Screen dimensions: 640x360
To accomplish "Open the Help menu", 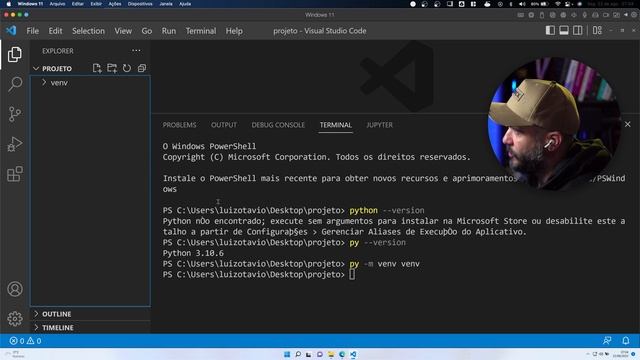I will click(234, 31).
